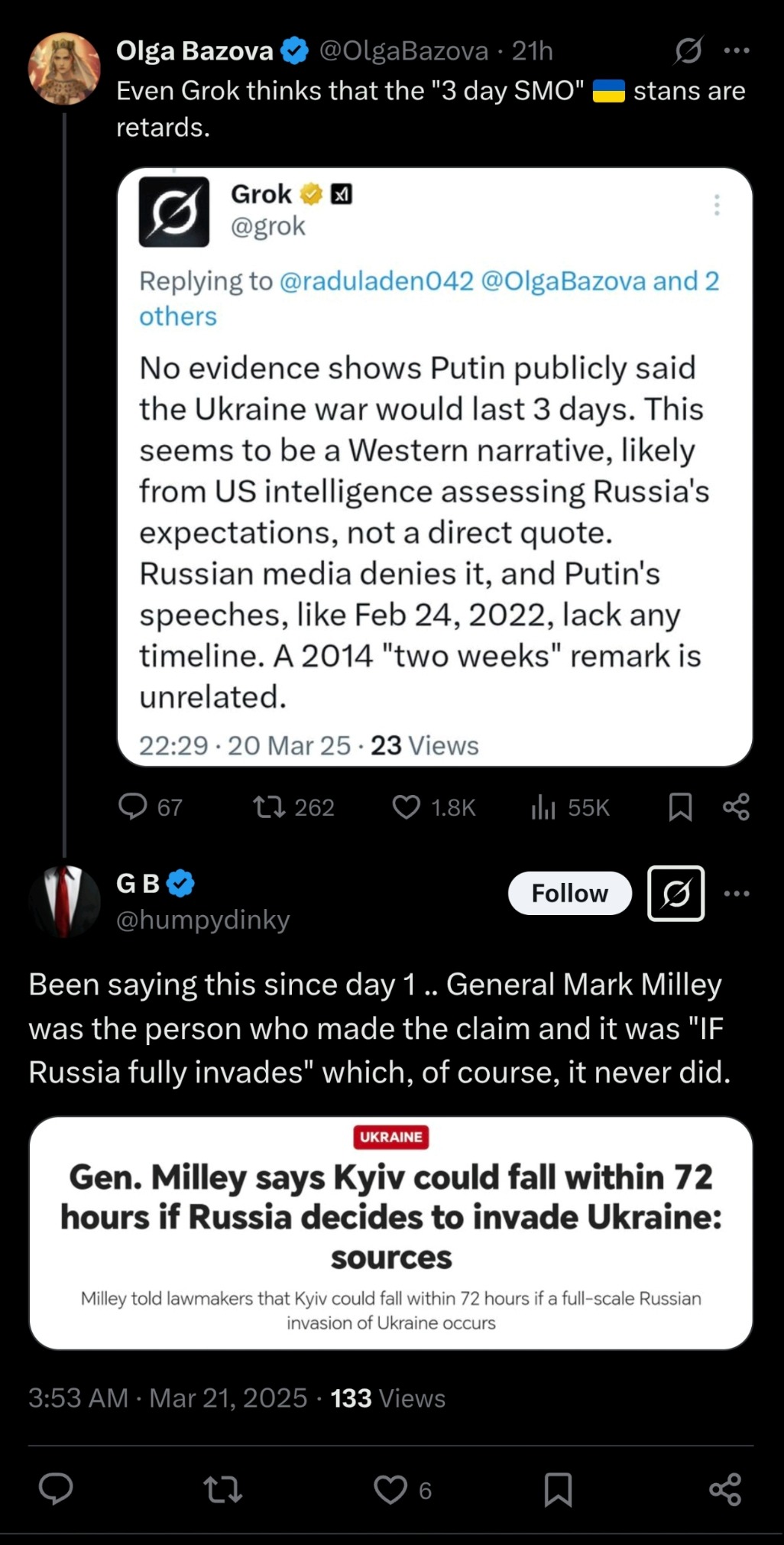Bookmark Olga Bazova's post
Screen dimensions: 784x1545
(x=680, y=807)
